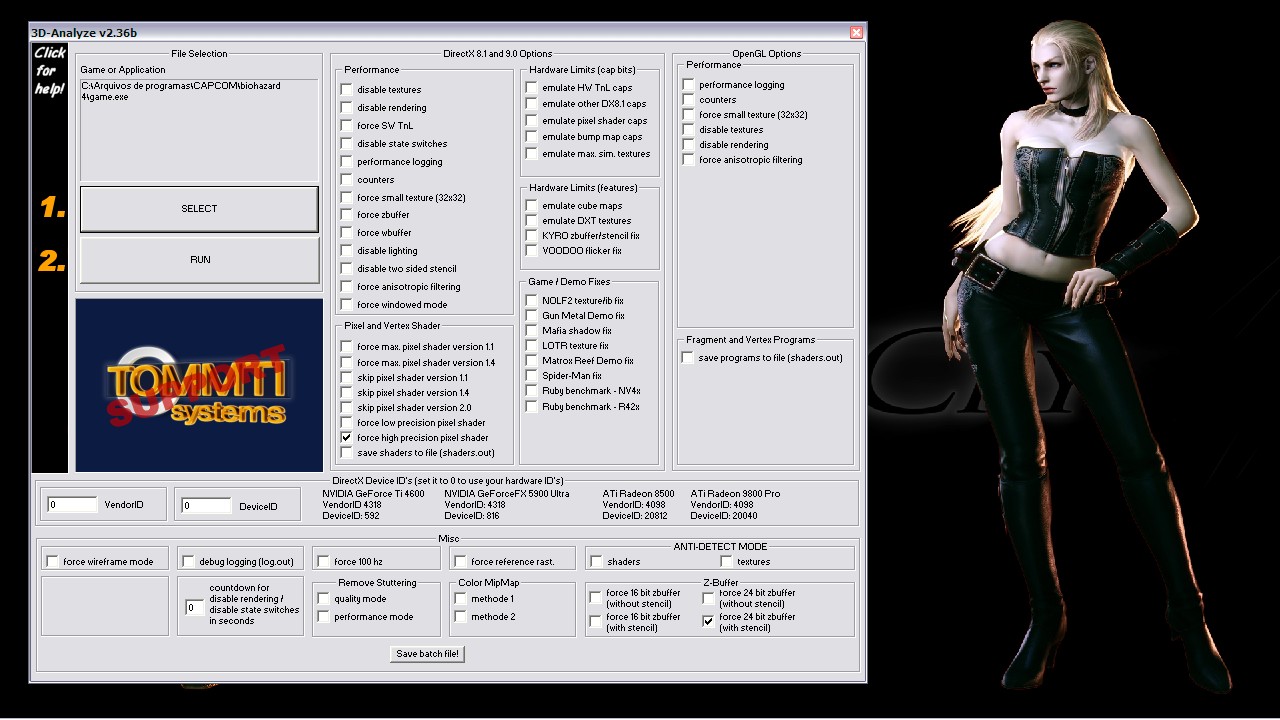1280x720 pixels.
Task: Enable force wbuffer option
Action: [346, 233]
